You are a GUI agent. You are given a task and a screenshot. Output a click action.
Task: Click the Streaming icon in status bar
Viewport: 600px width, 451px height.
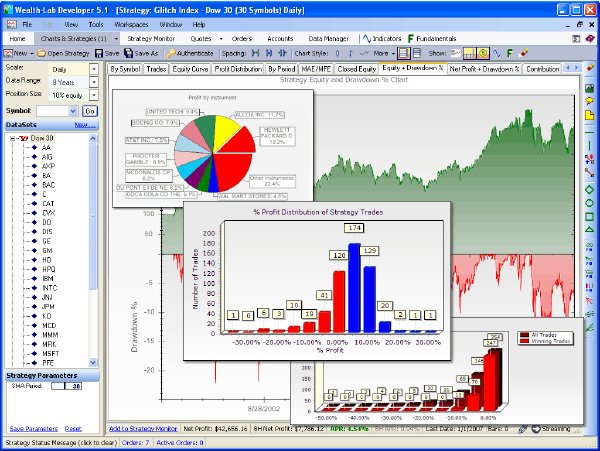[x=536, y=429]
